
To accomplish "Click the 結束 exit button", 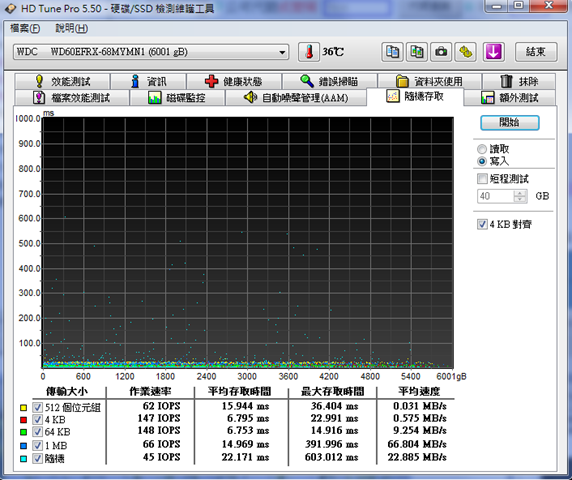I will click(x=536, y=52).
